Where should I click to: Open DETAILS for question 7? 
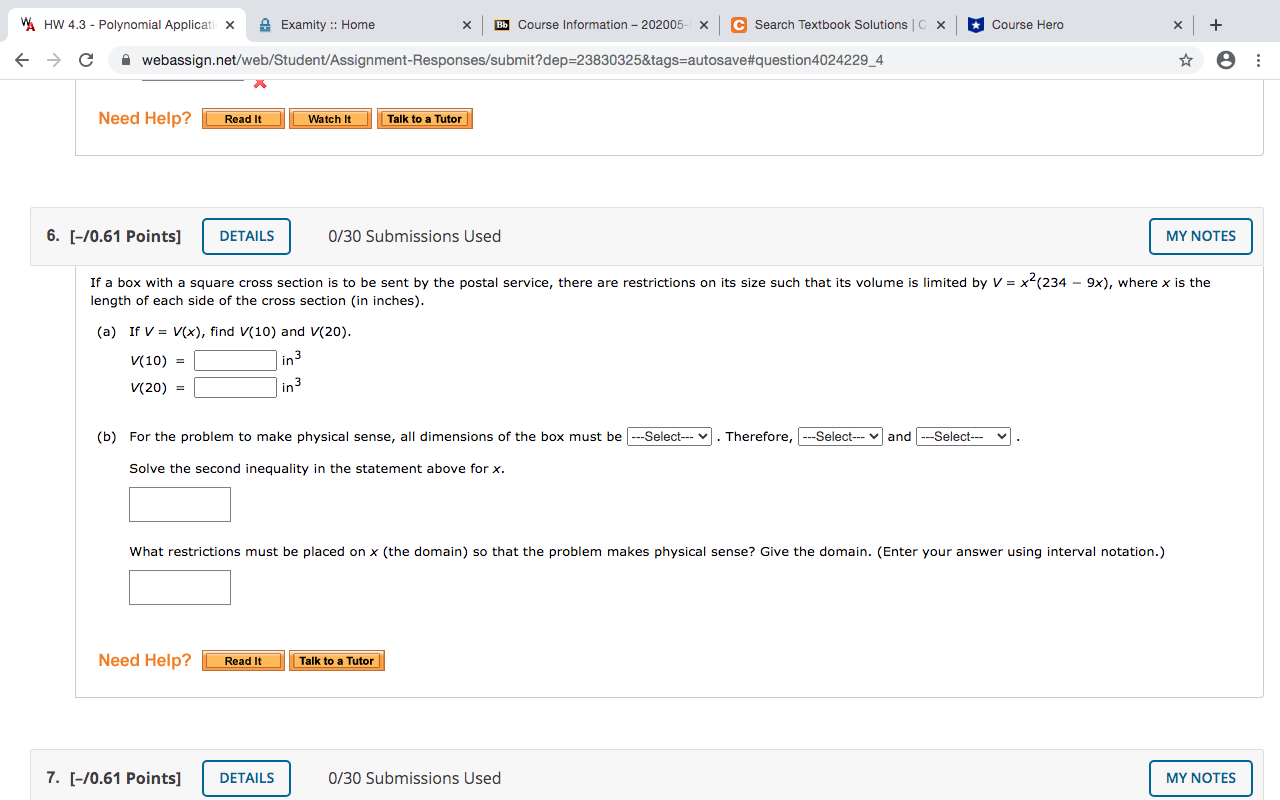[247, 778]
